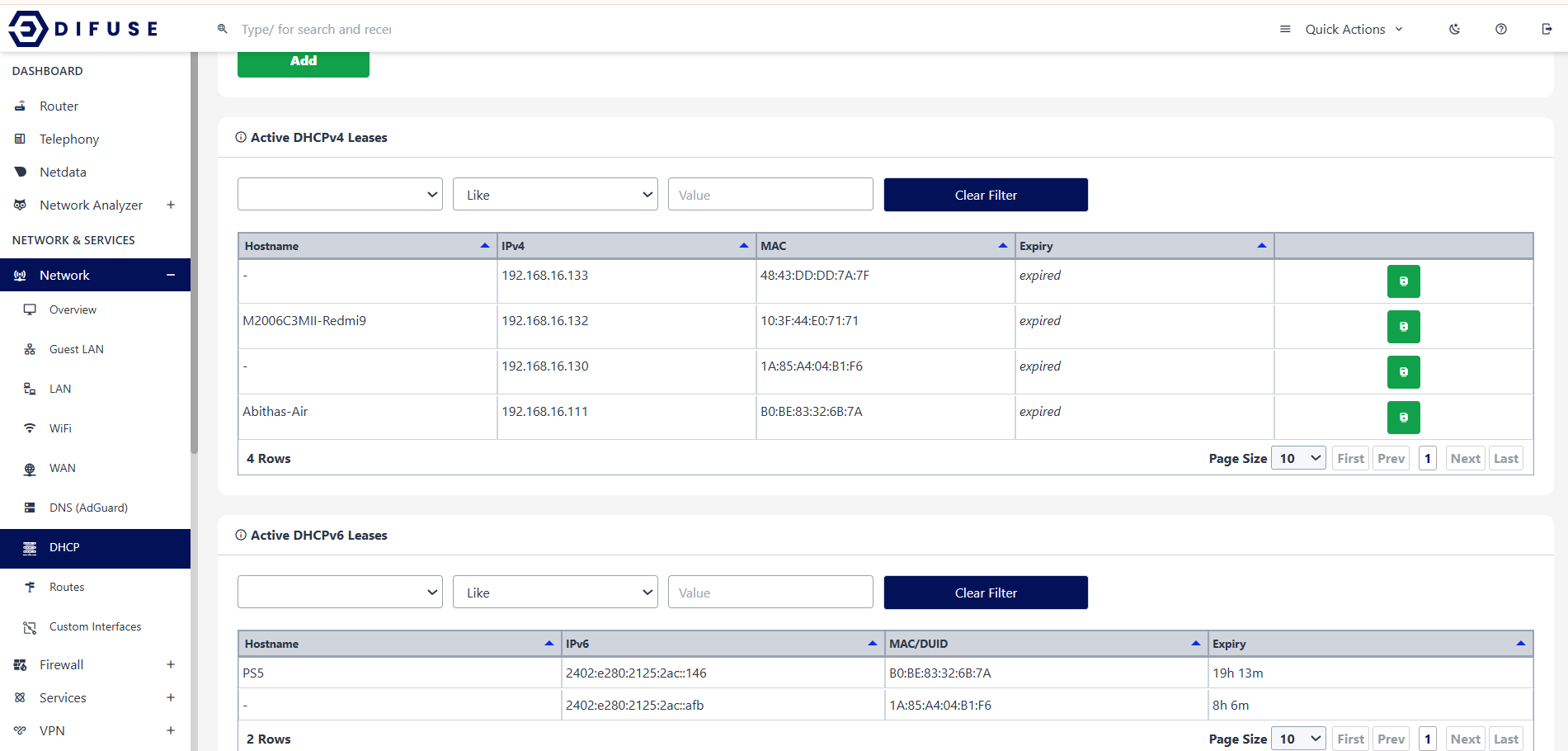Click info icon beside Active DHCPv4 Leases
The image size is (1568, 751).
pos(241,138)
